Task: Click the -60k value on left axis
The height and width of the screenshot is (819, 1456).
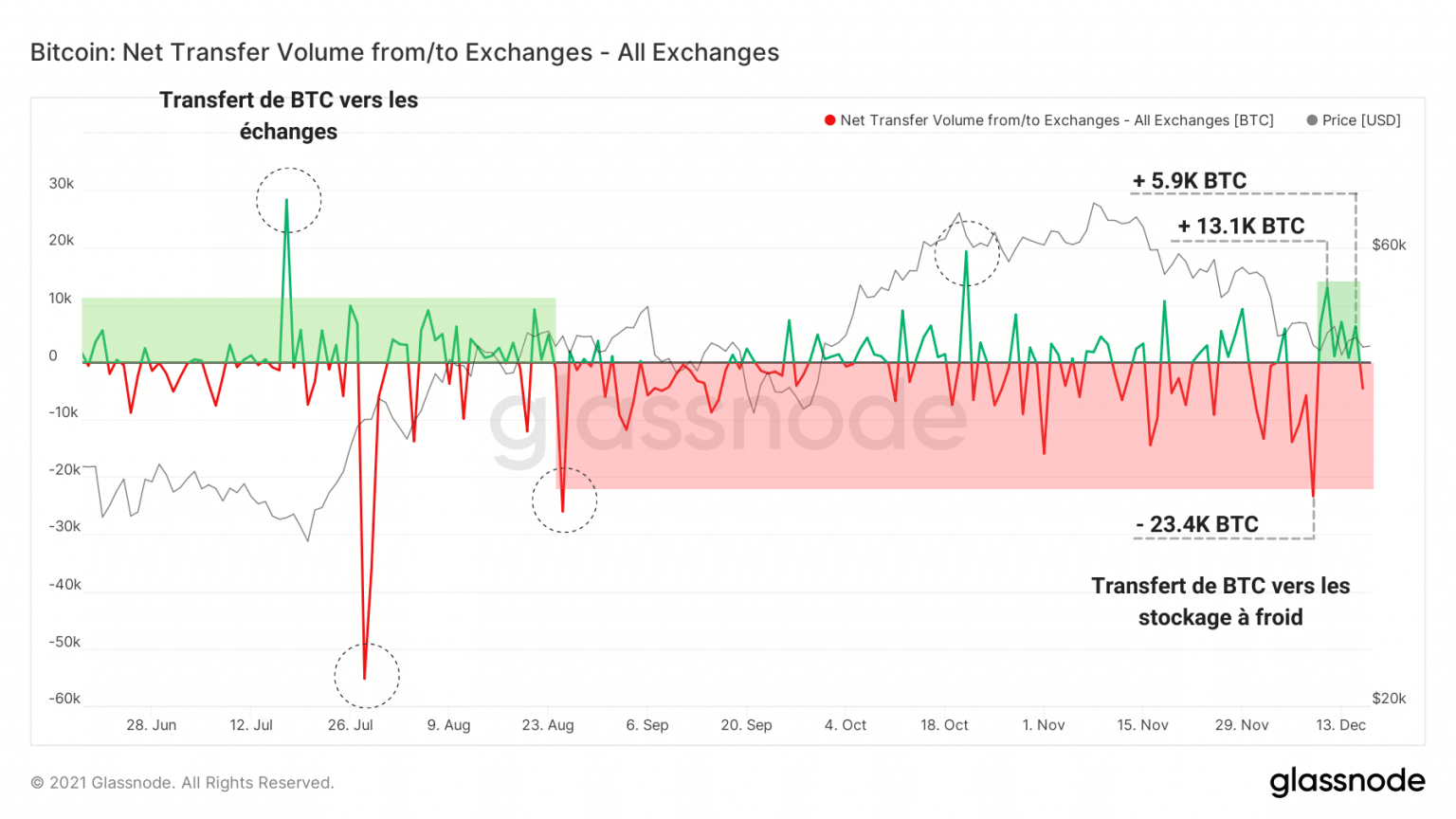Action: click(64, 699)
